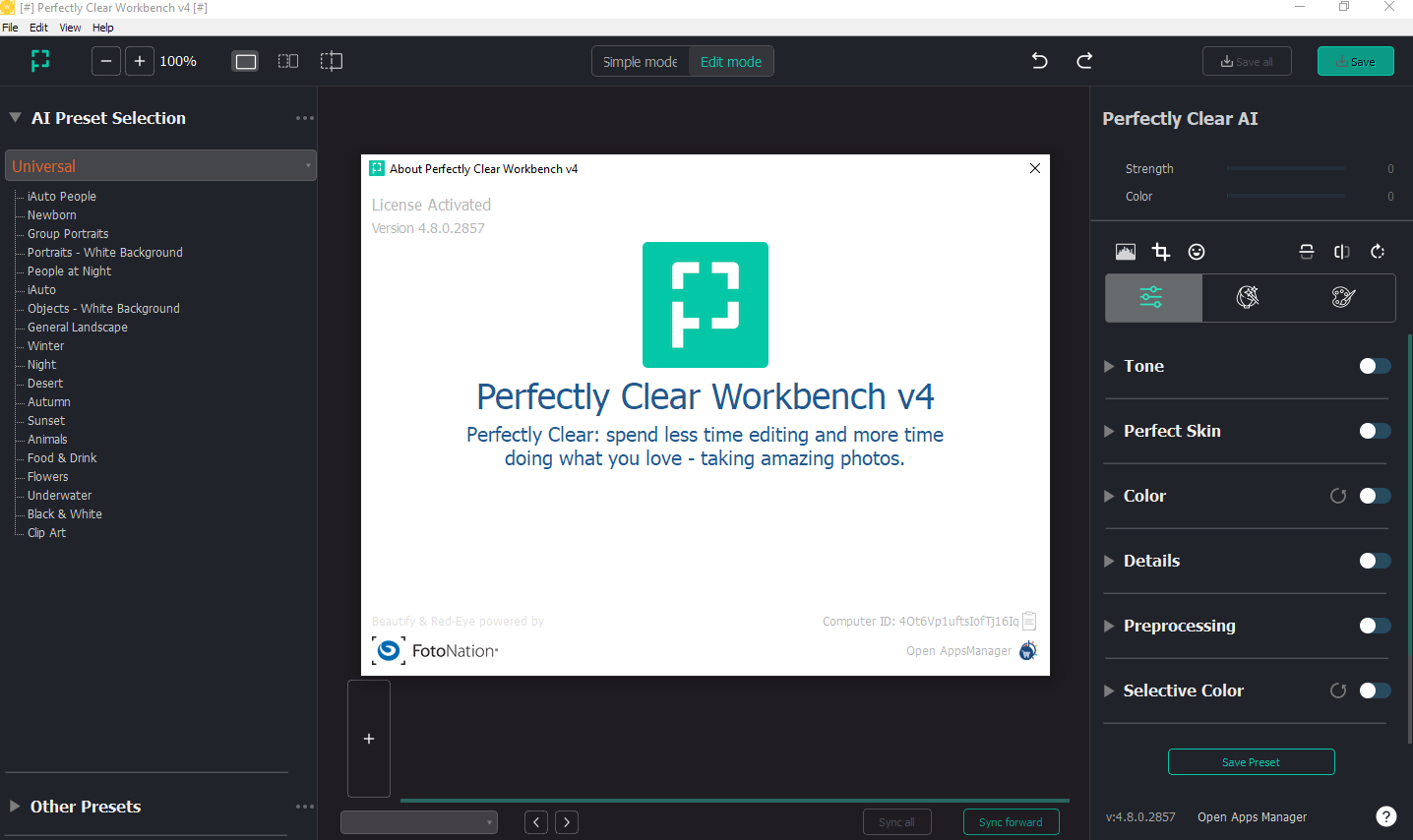Redo the last action
This screenshot has width=1413, height=840.
point(1084,61)
